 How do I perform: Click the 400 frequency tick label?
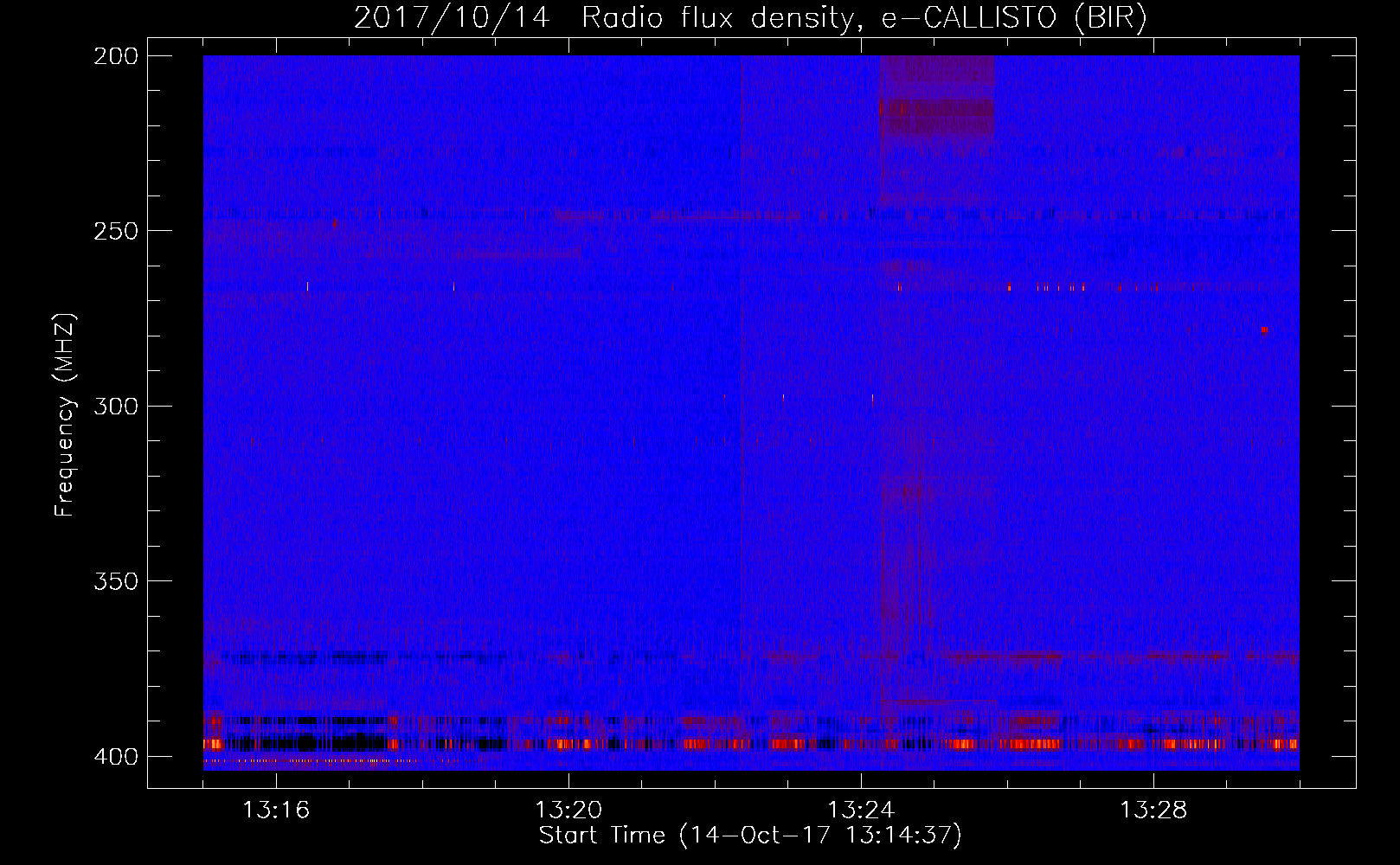pyautogui.click(x=115, y=756)
